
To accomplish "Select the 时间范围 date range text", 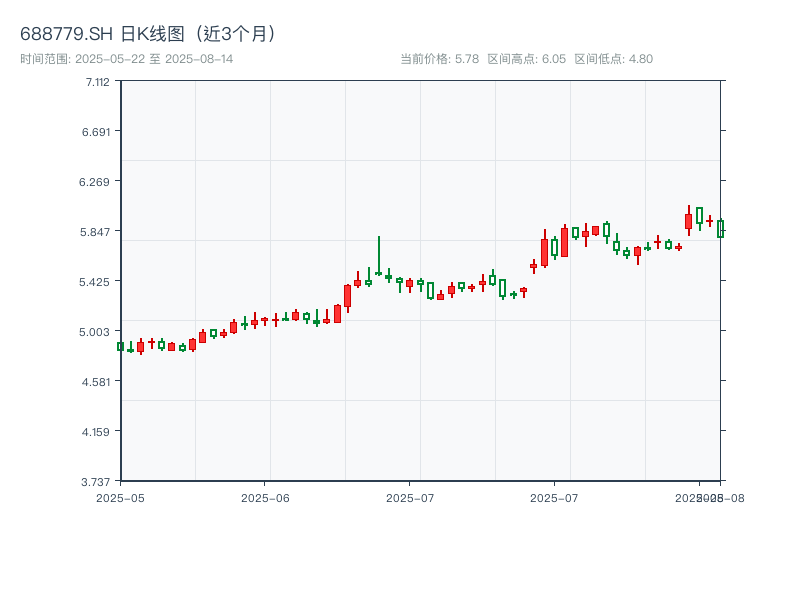I will point(127,59).
